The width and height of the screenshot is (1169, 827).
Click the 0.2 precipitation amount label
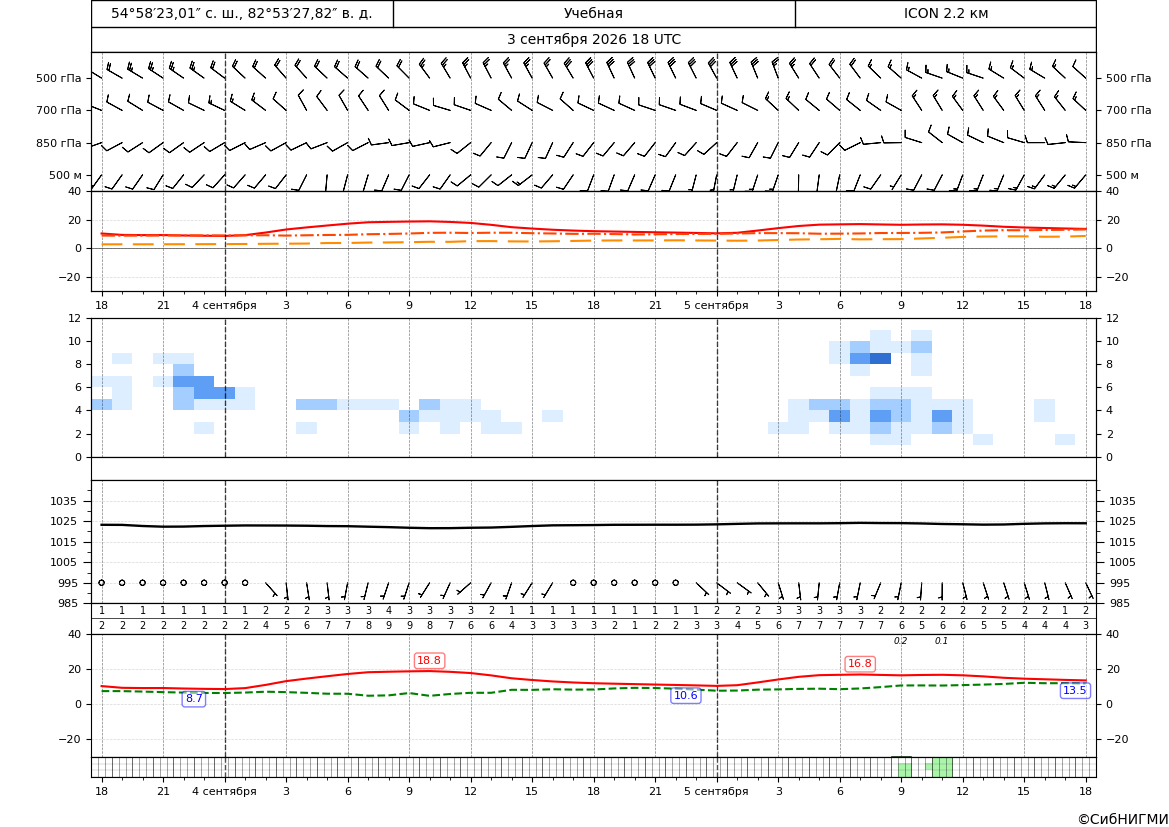(901, 641)
